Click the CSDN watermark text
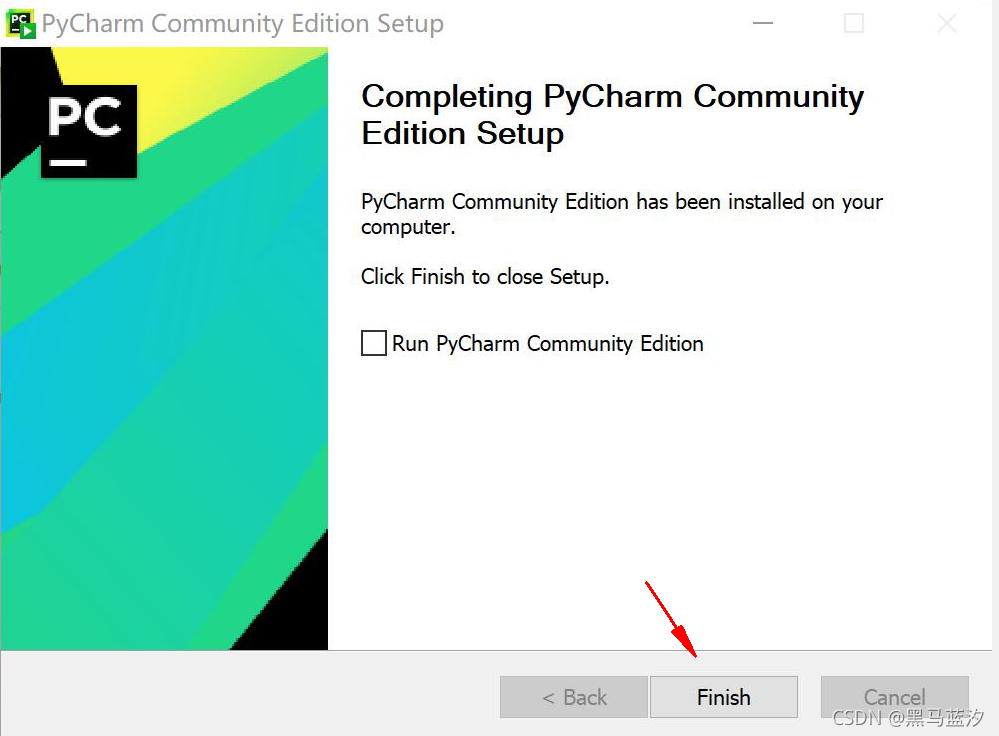Image resolution: width=999 pixels, height=736 pixels. coord(908,718)
